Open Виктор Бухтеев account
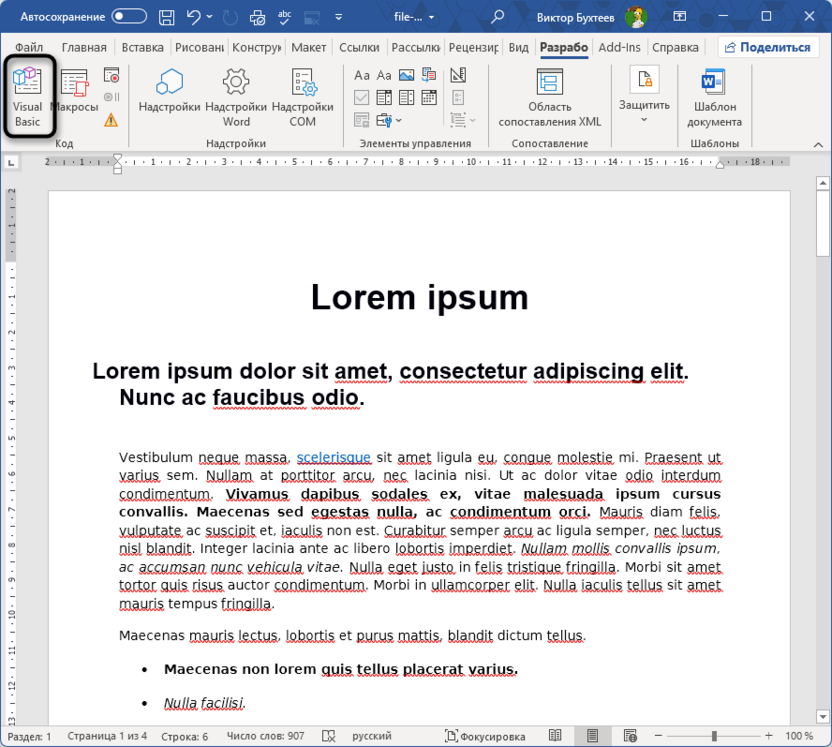The height and width of the screenshot is (747, 832). click(x=592, y=17)
